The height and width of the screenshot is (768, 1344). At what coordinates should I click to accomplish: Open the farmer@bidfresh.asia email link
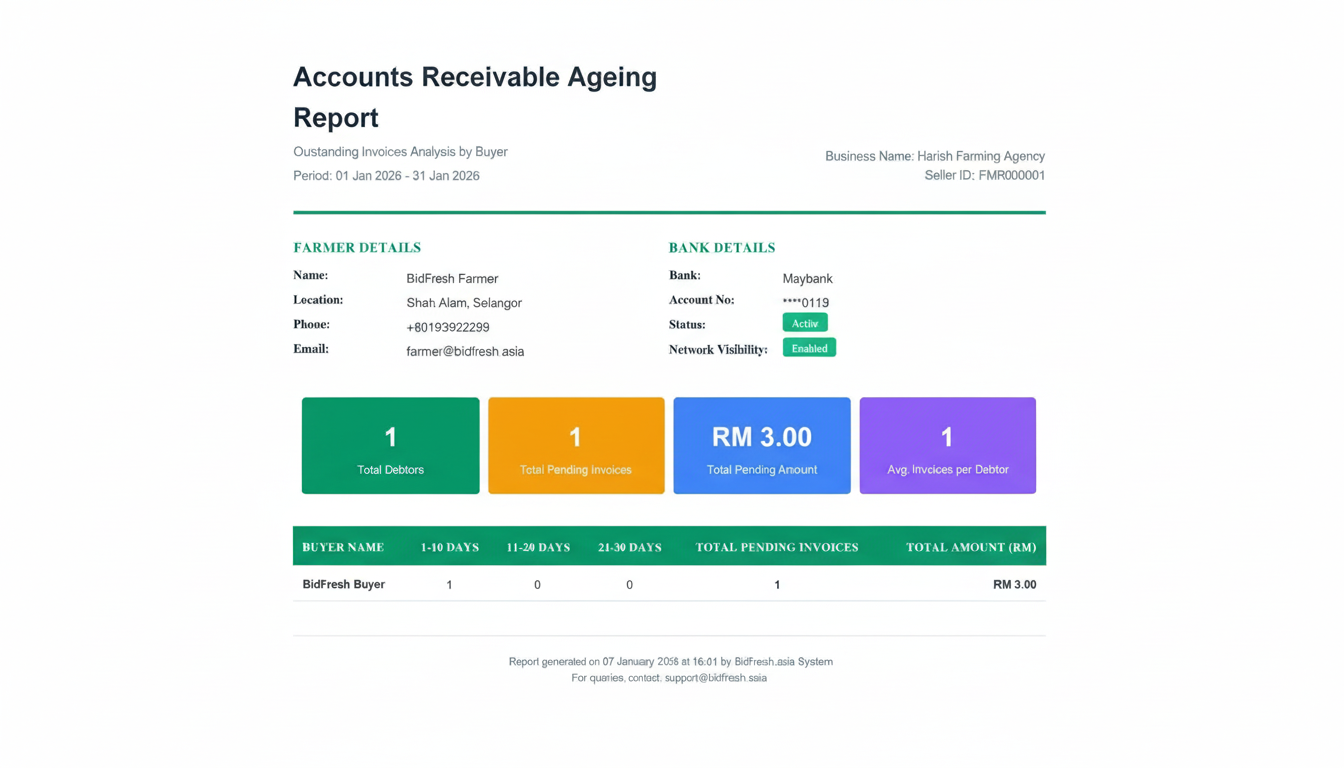click(464, 351)
